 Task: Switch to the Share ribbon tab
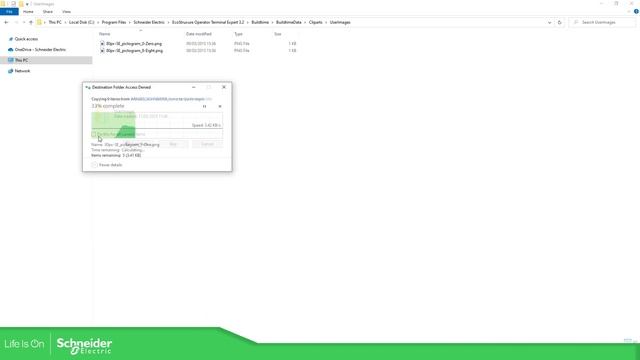(48, 12)
